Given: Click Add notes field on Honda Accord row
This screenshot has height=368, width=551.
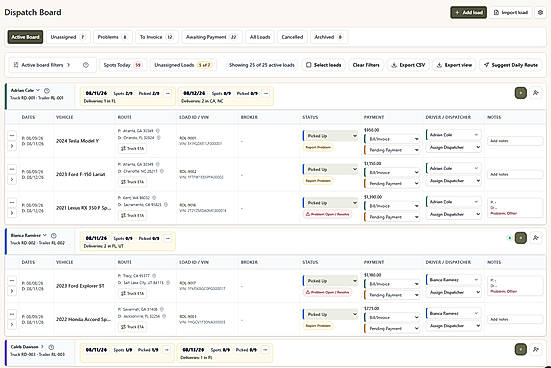Looking at the screenshot, I should point(515,319).
